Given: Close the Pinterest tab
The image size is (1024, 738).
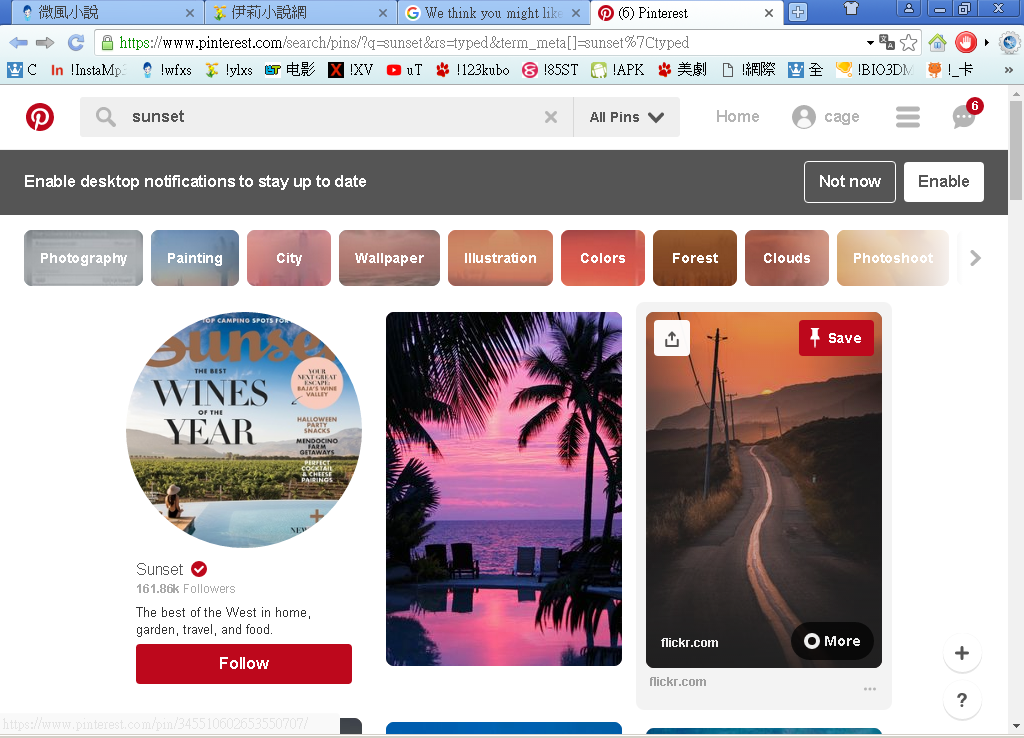Looking at the screenshot, I should tap(769, 13).
